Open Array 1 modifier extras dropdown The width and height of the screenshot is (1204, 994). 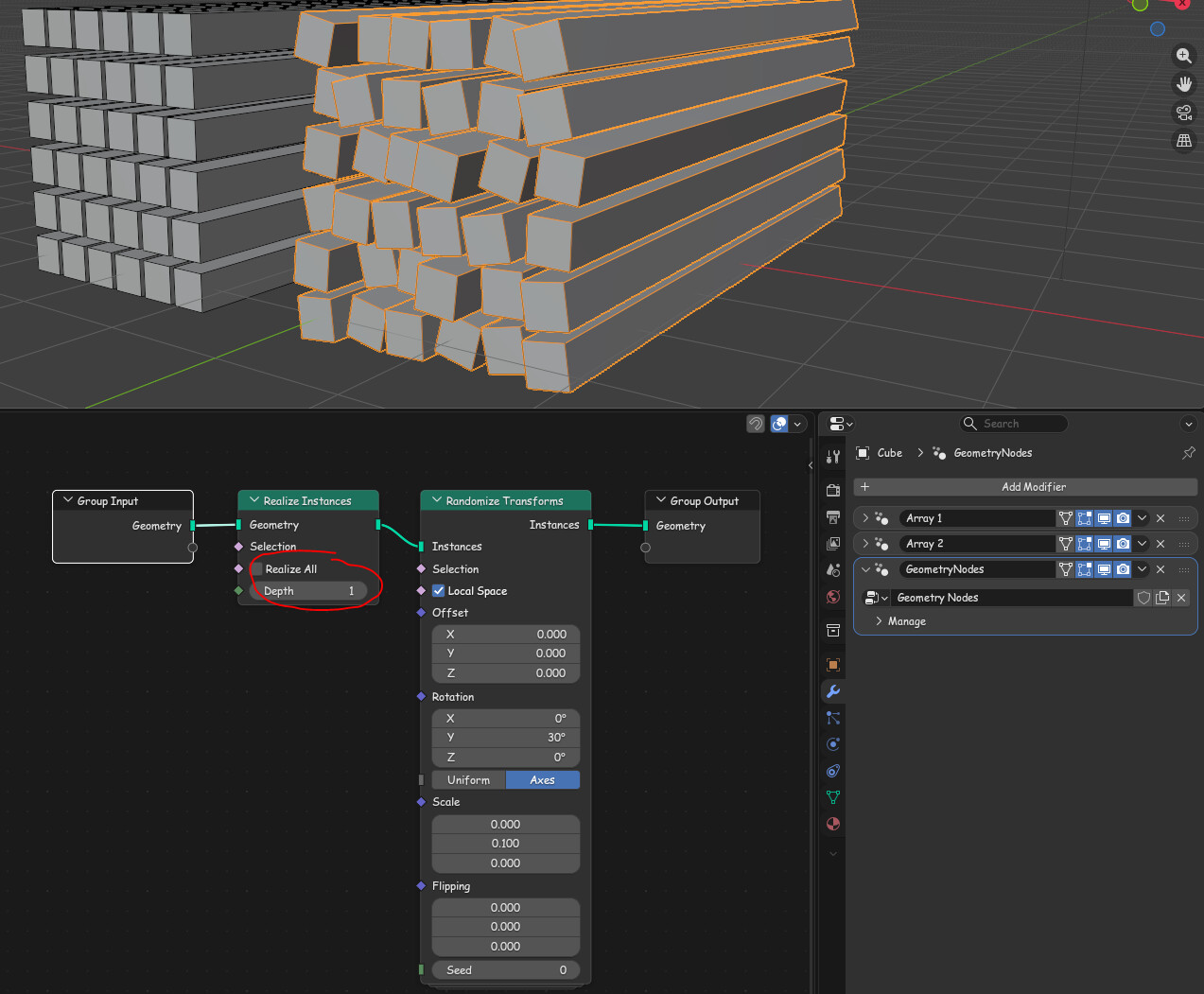[1142, 518]
